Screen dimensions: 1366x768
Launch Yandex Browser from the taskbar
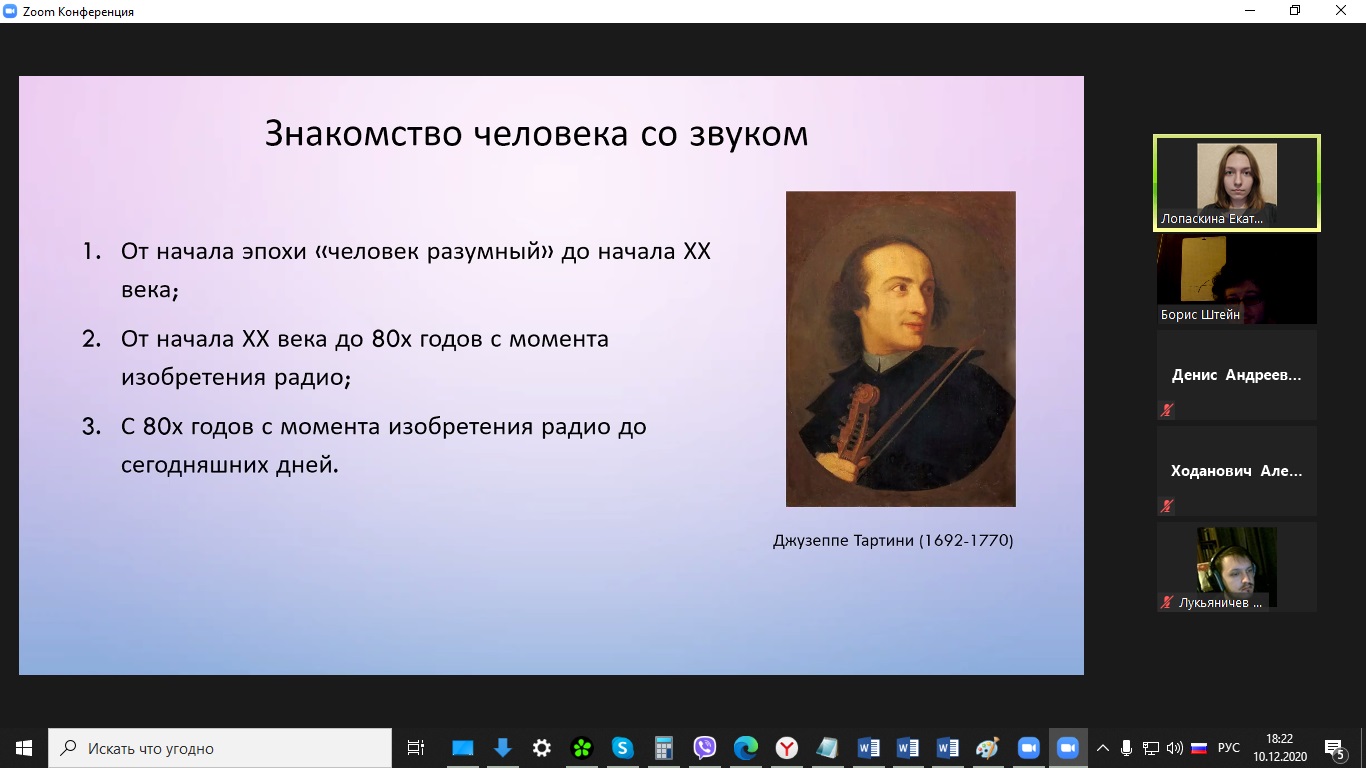(x=787, y=748)
